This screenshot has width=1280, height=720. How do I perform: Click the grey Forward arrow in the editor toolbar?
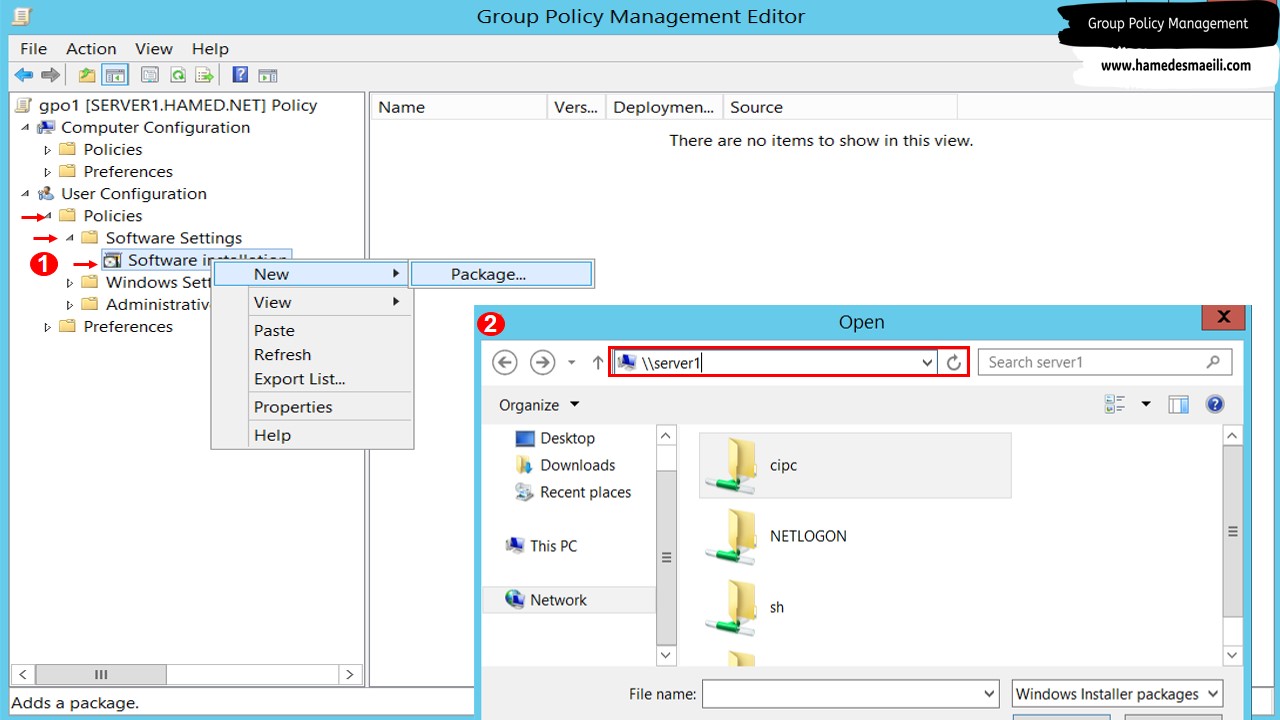coord(50,75)
